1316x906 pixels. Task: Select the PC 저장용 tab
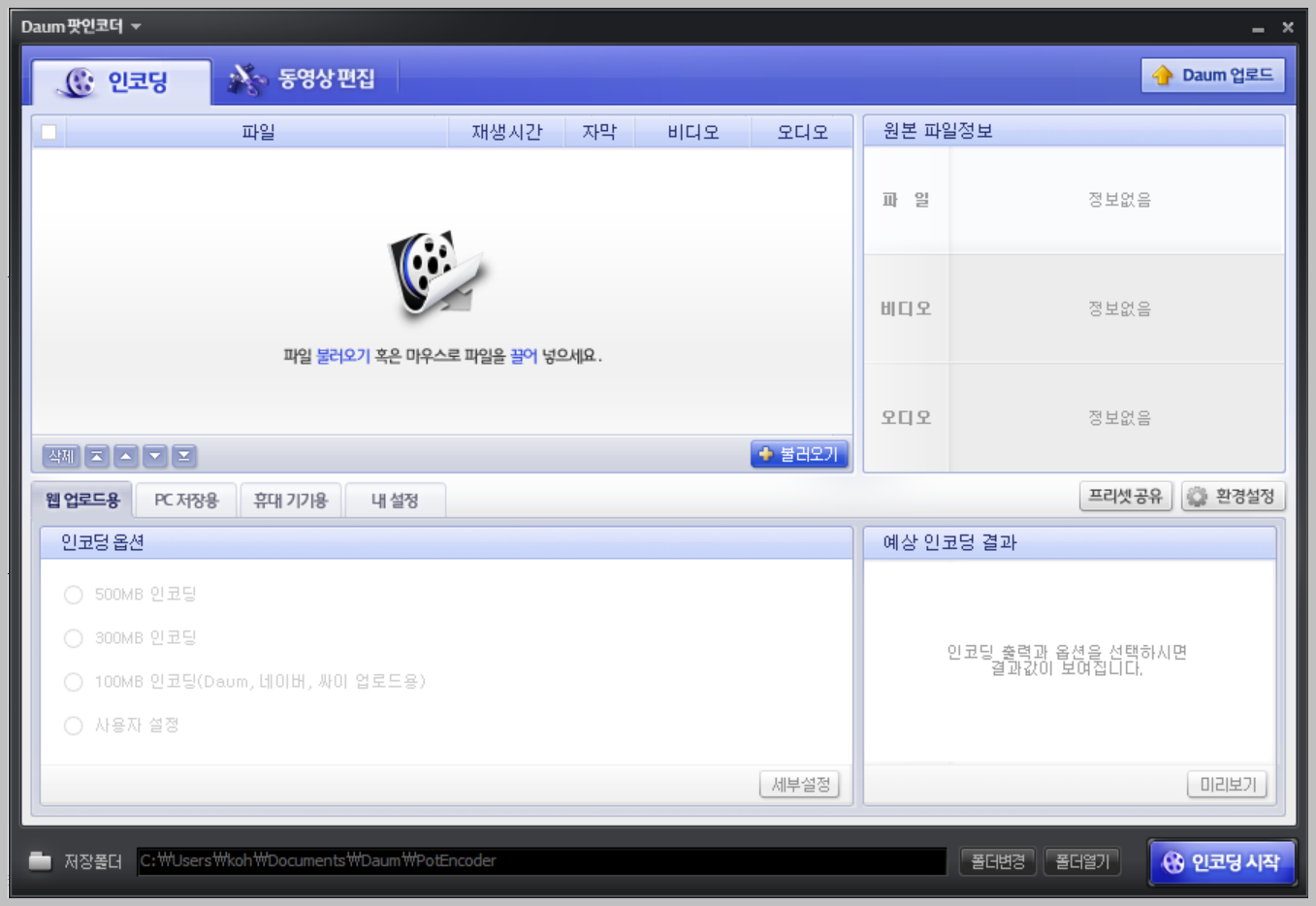pyautogui.click(x=186, y=501)
